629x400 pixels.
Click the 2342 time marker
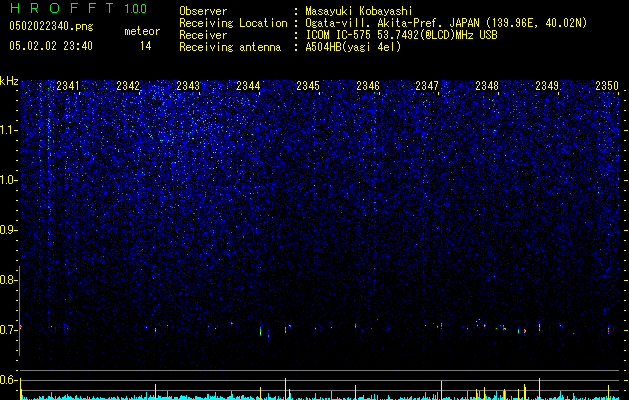[128, 86]
